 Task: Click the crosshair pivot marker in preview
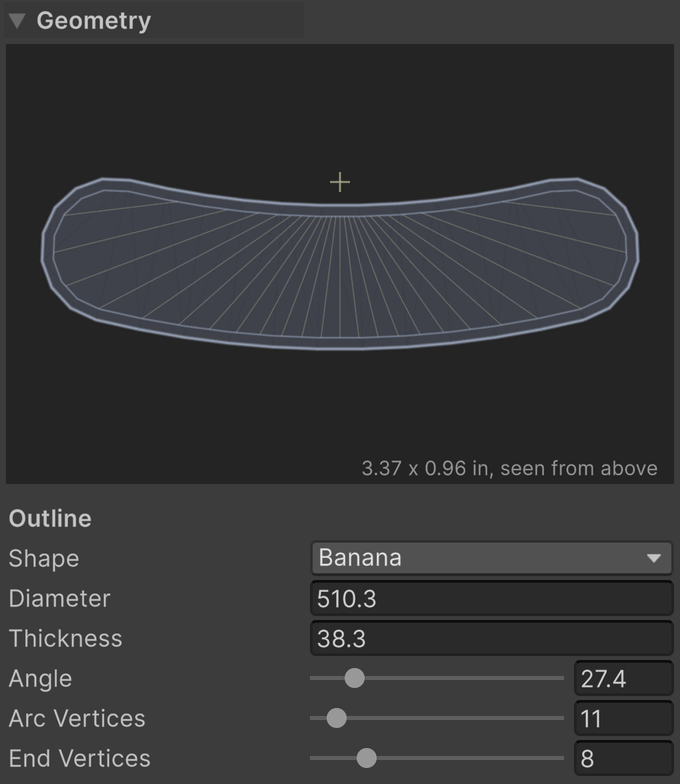tap(340, 182)
